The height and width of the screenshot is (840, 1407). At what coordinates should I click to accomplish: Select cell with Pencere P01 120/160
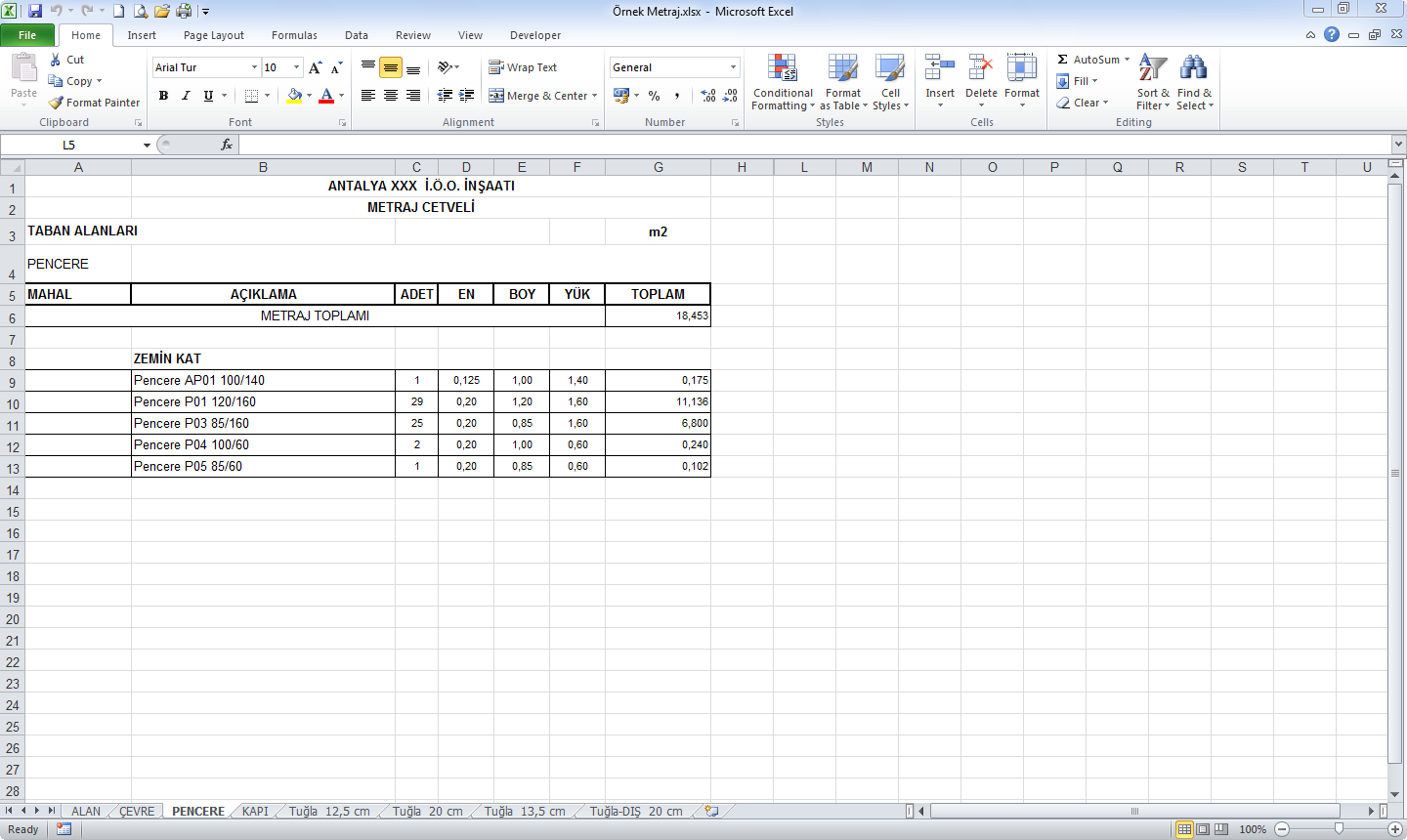tap(263, 401)
